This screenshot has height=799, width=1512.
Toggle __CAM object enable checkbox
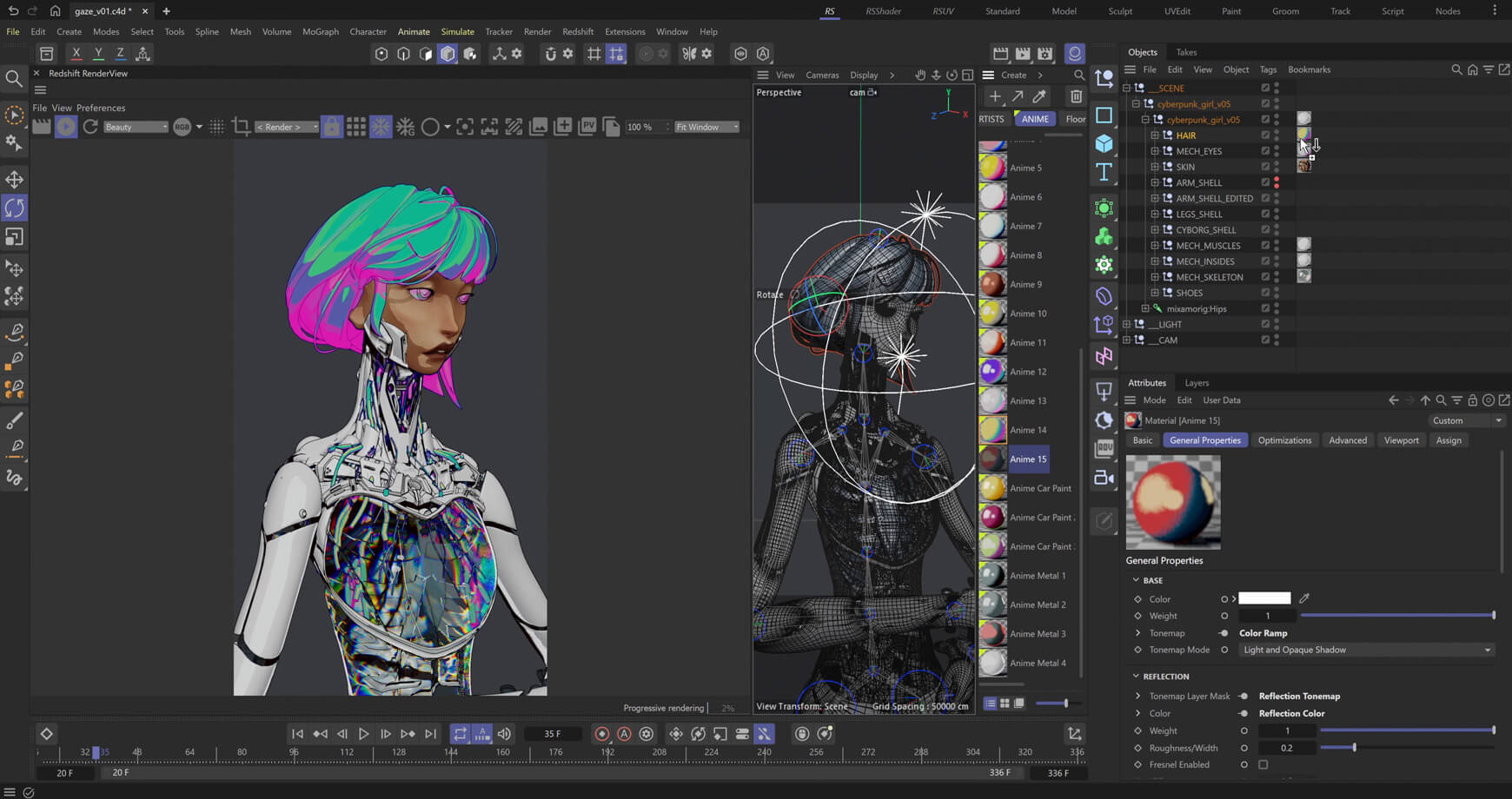coord(1265,340)
